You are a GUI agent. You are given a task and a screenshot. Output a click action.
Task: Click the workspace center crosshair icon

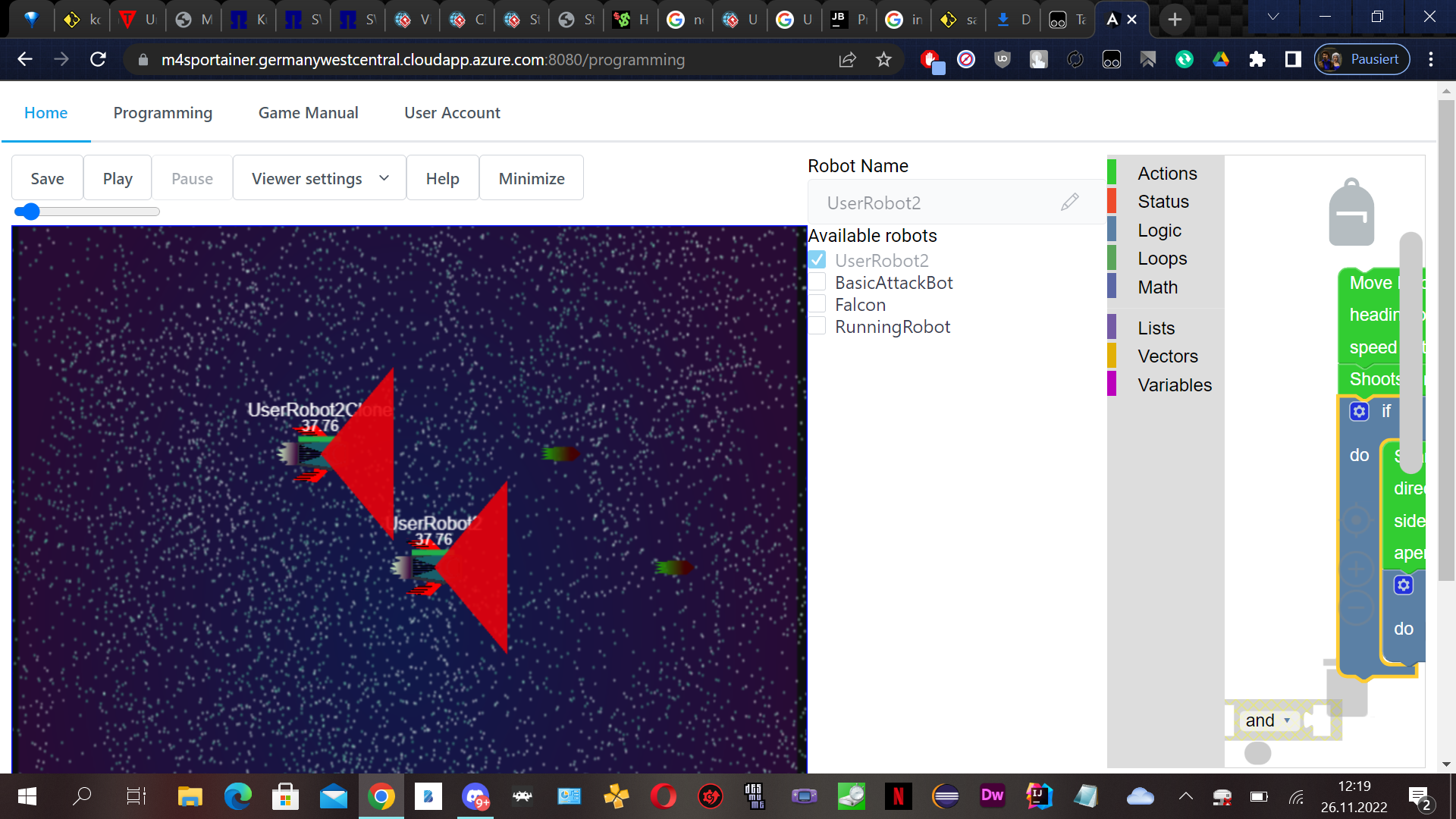[x=1357, y=520]
